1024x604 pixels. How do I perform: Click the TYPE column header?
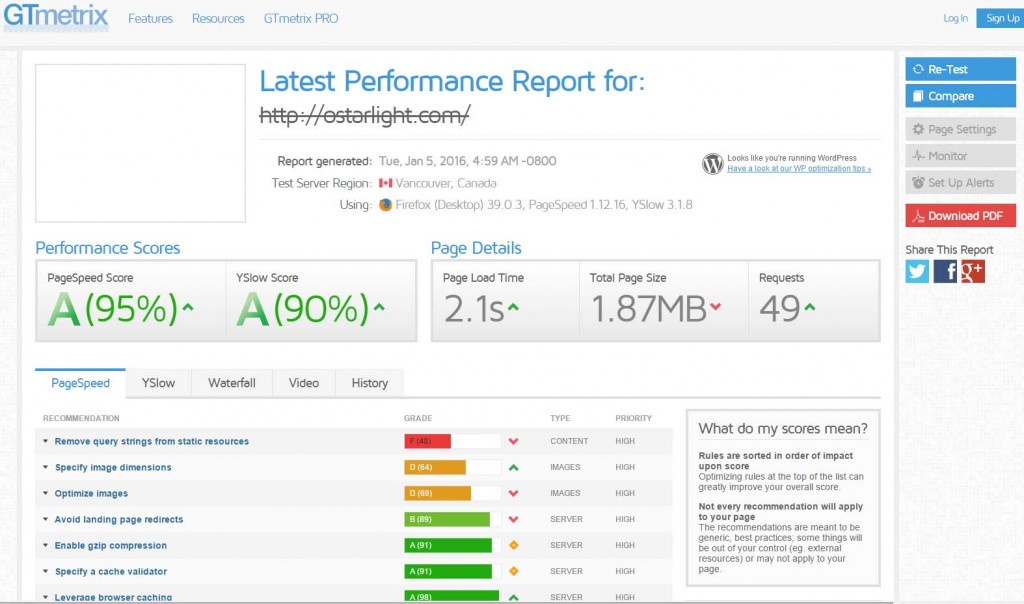point(560,418)
